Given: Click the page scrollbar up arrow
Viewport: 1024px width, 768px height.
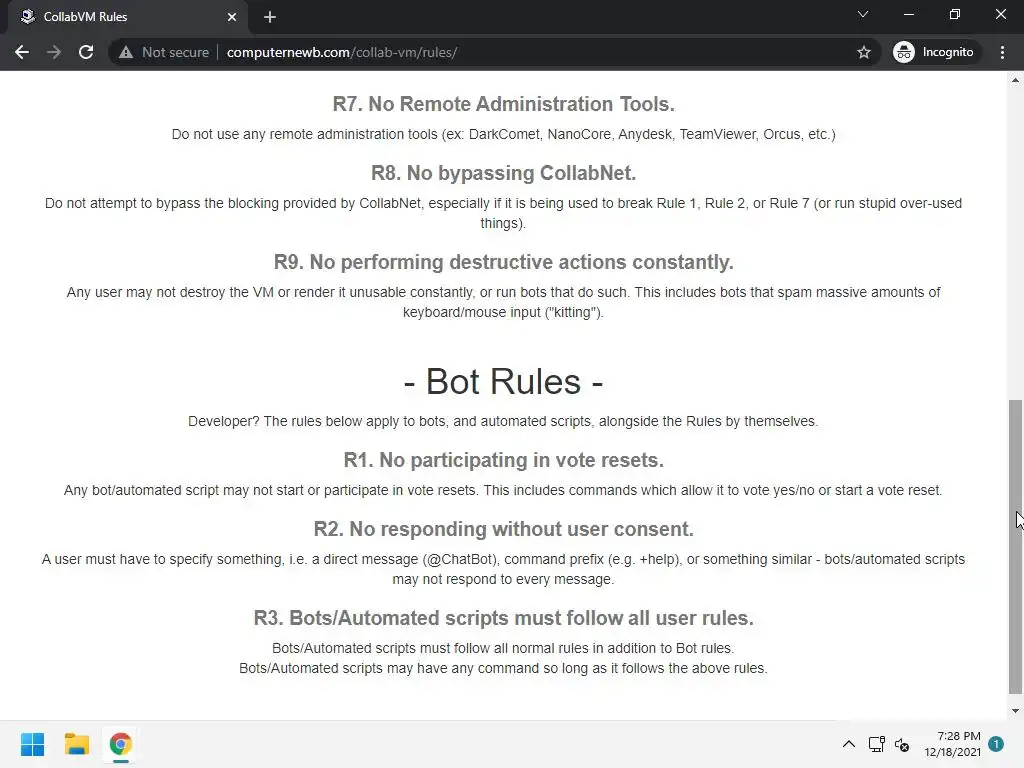Looking at the screenshot, I should 1015,80.
